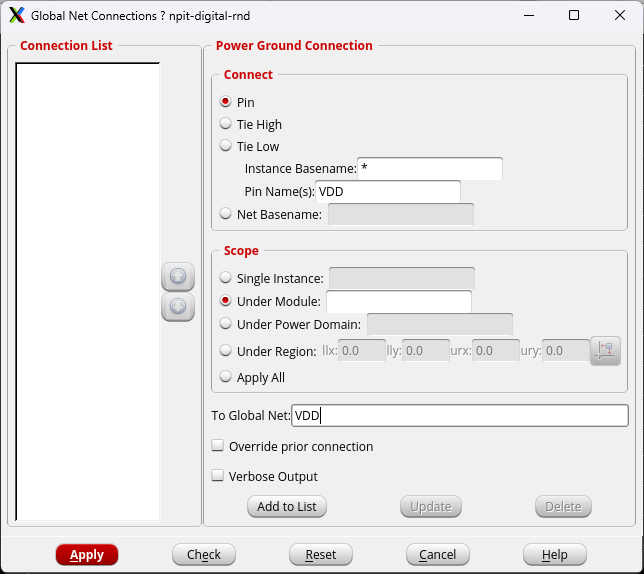Pick the region area with the draw-box icon
The width and height of the screenshot is (644, 574).
pos(605,351)
